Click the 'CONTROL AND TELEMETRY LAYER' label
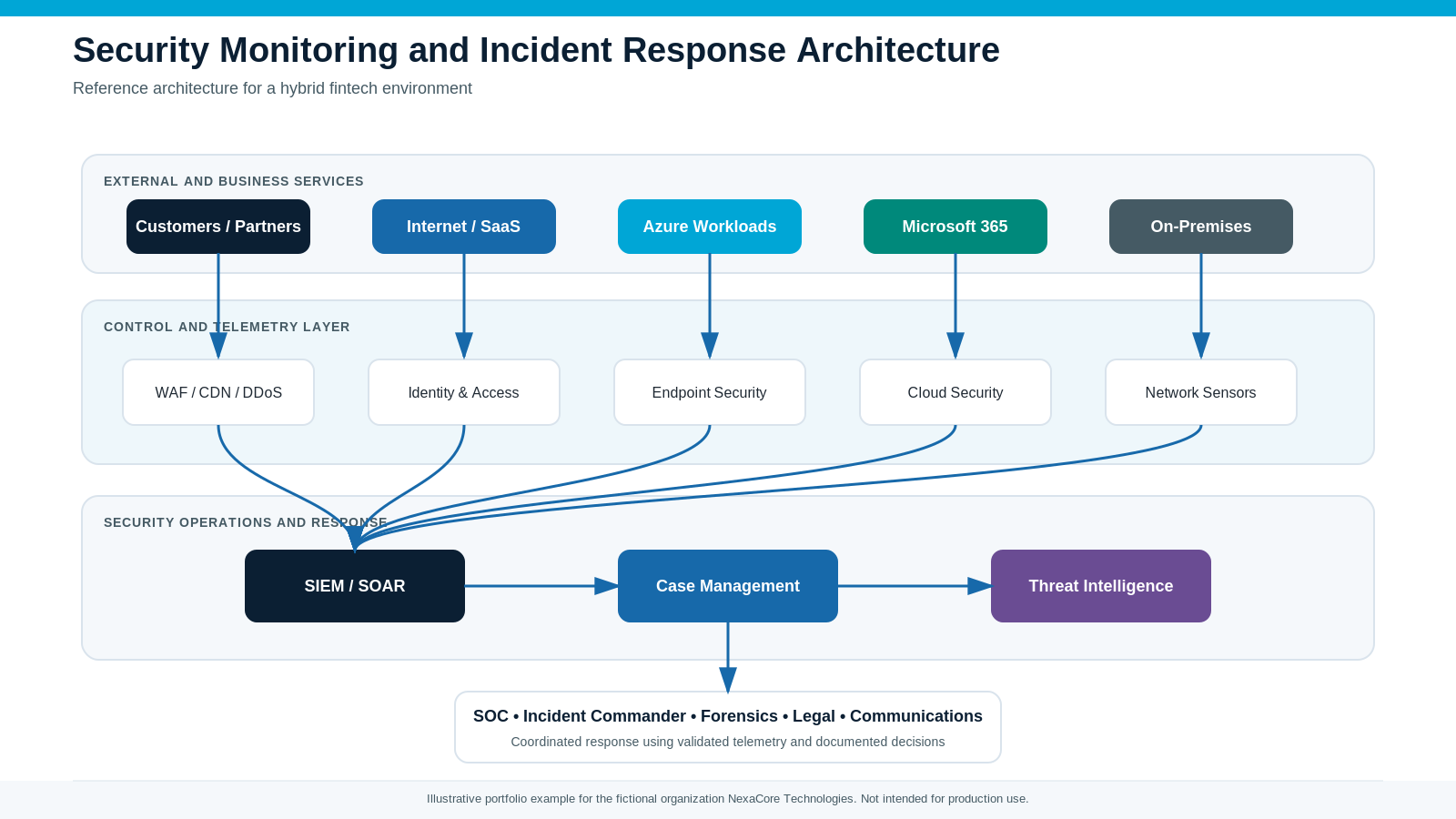 tap(227, 327)
